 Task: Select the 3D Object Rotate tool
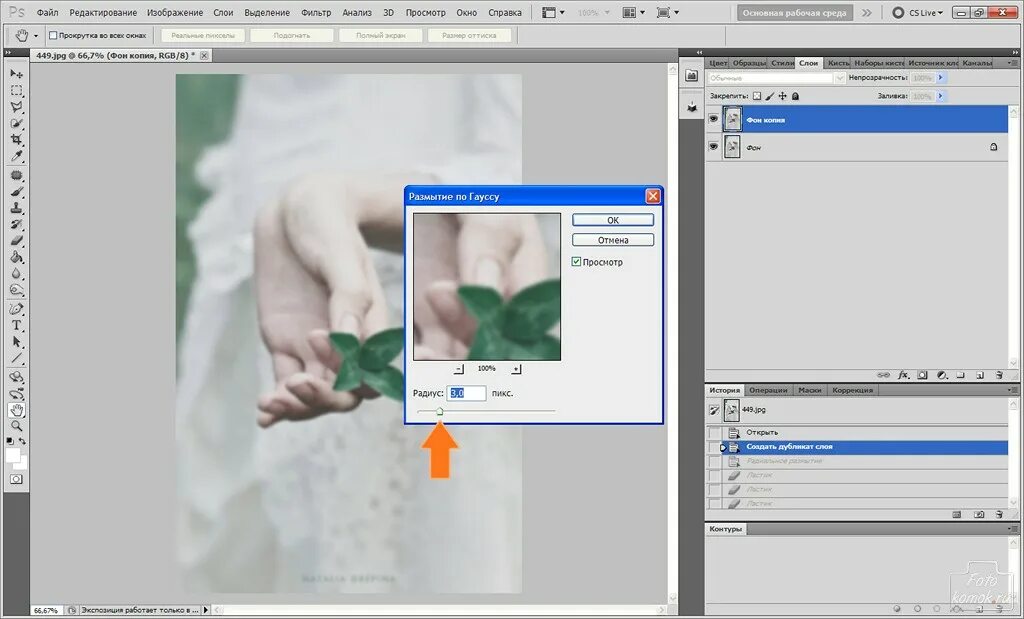[x=16, y=377]
